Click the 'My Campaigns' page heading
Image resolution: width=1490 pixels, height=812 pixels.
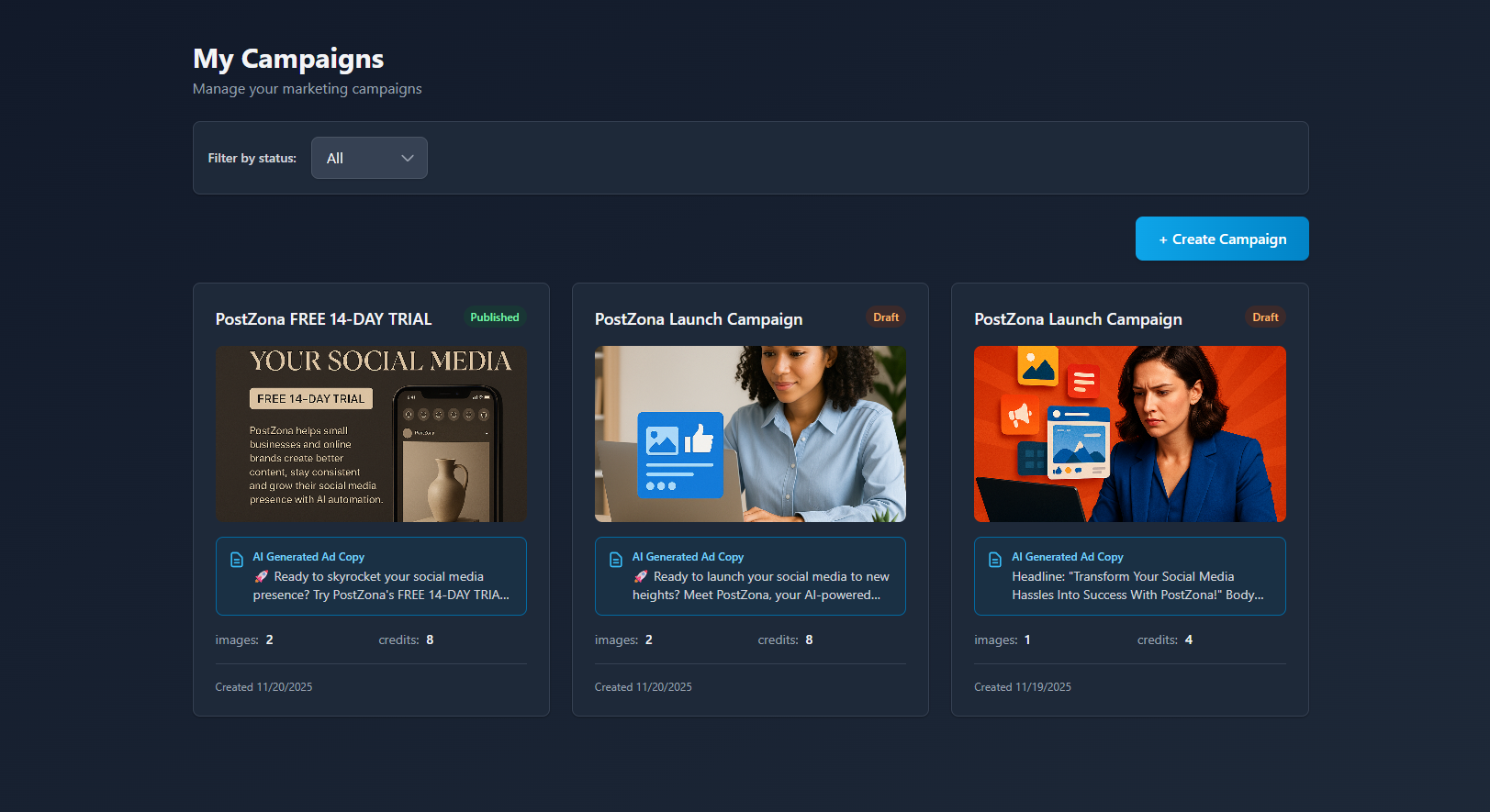click(x=288, y=59)
